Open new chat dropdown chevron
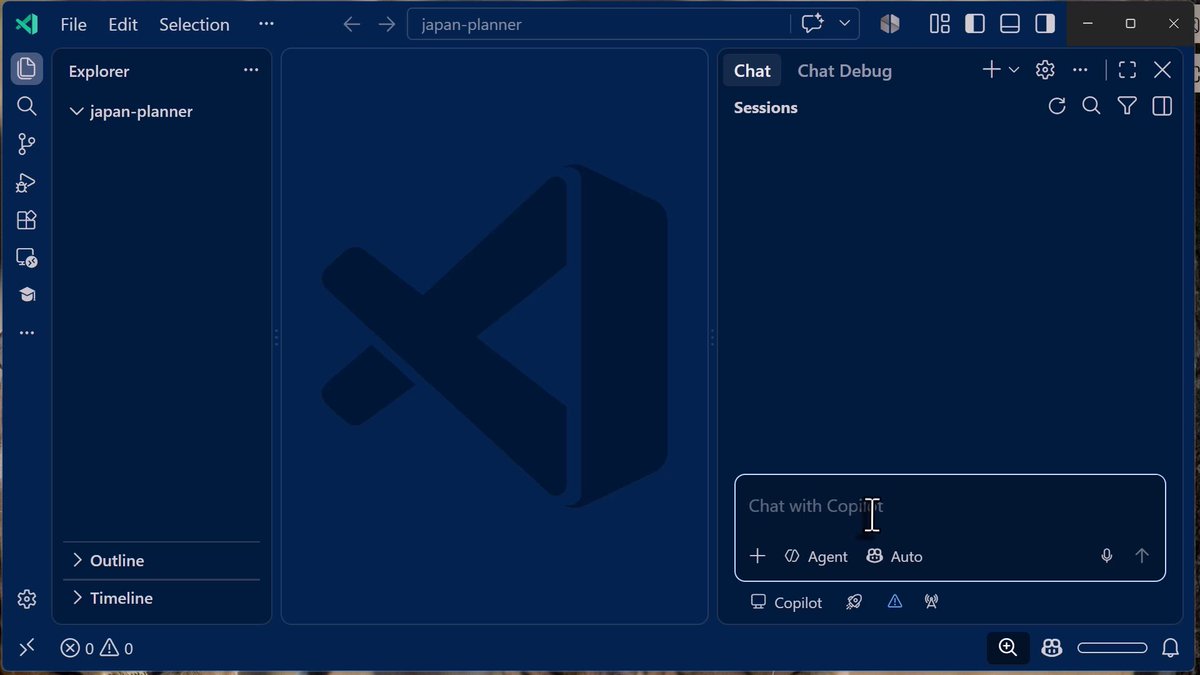 coord(1013,70)
